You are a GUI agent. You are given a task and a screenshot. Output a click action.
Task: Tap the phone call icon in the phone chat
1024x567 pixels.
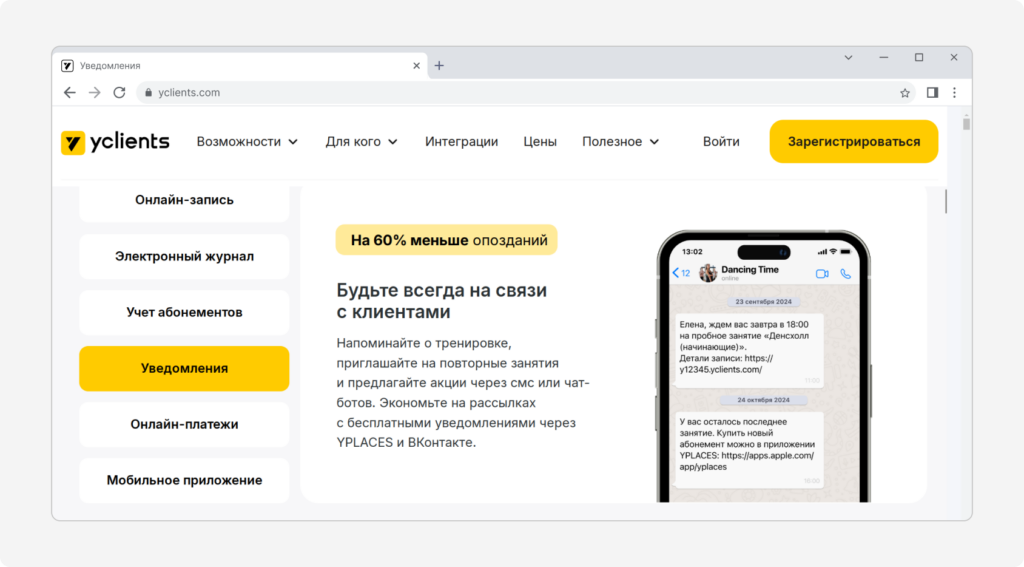[846, 274]
